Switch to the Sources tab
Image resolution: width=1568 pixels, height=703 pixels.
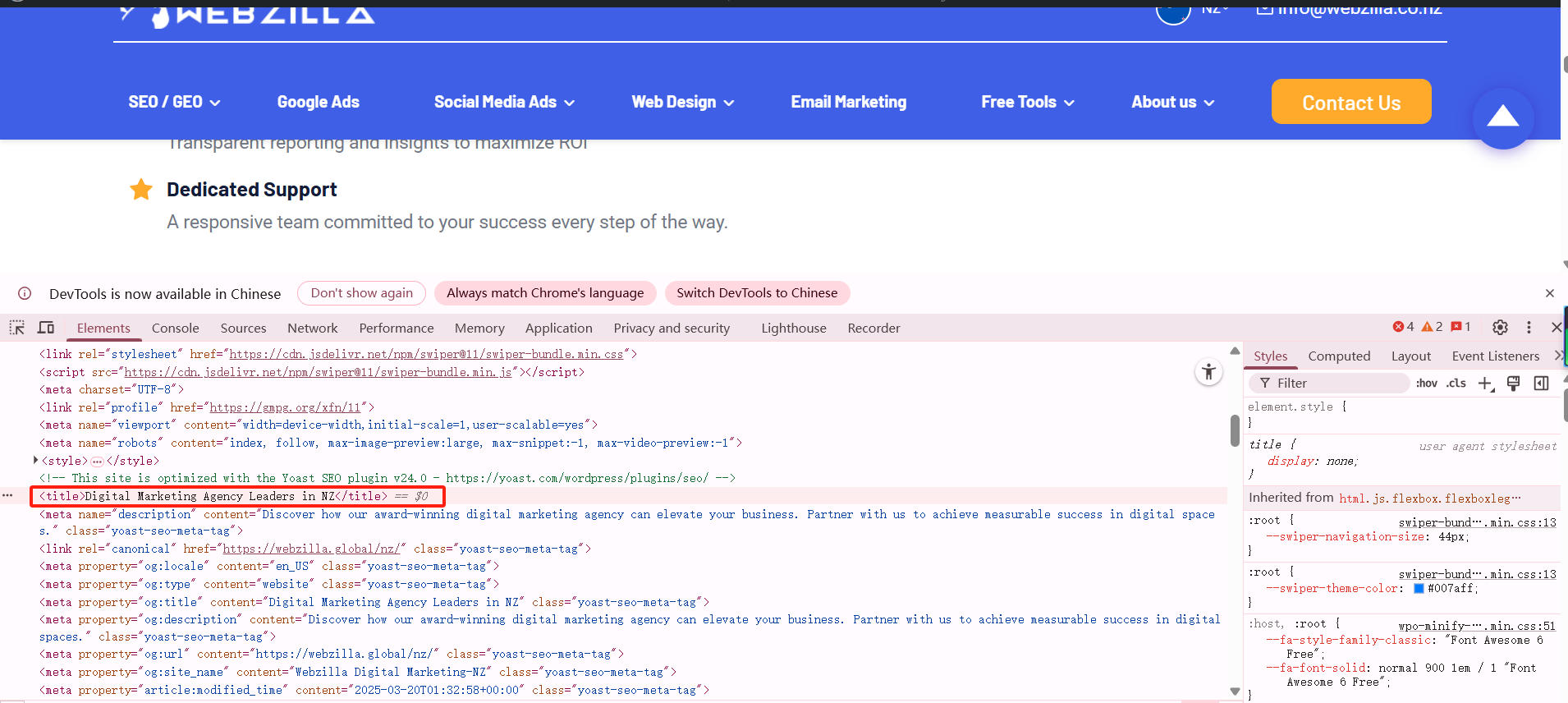(x=243, y=328)
